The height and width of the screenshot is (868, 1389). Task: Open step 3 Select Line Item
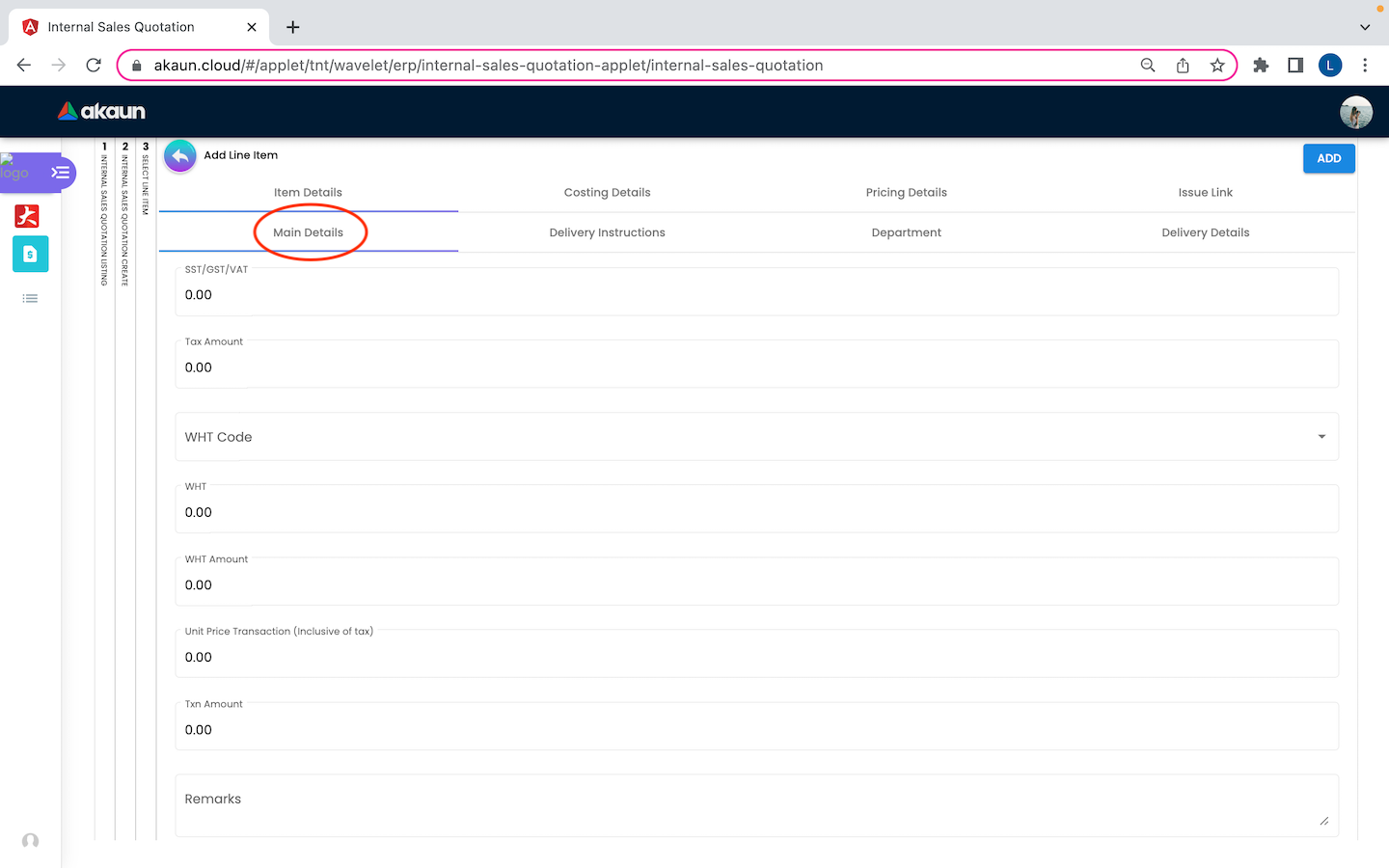click(x=146, y=178)
